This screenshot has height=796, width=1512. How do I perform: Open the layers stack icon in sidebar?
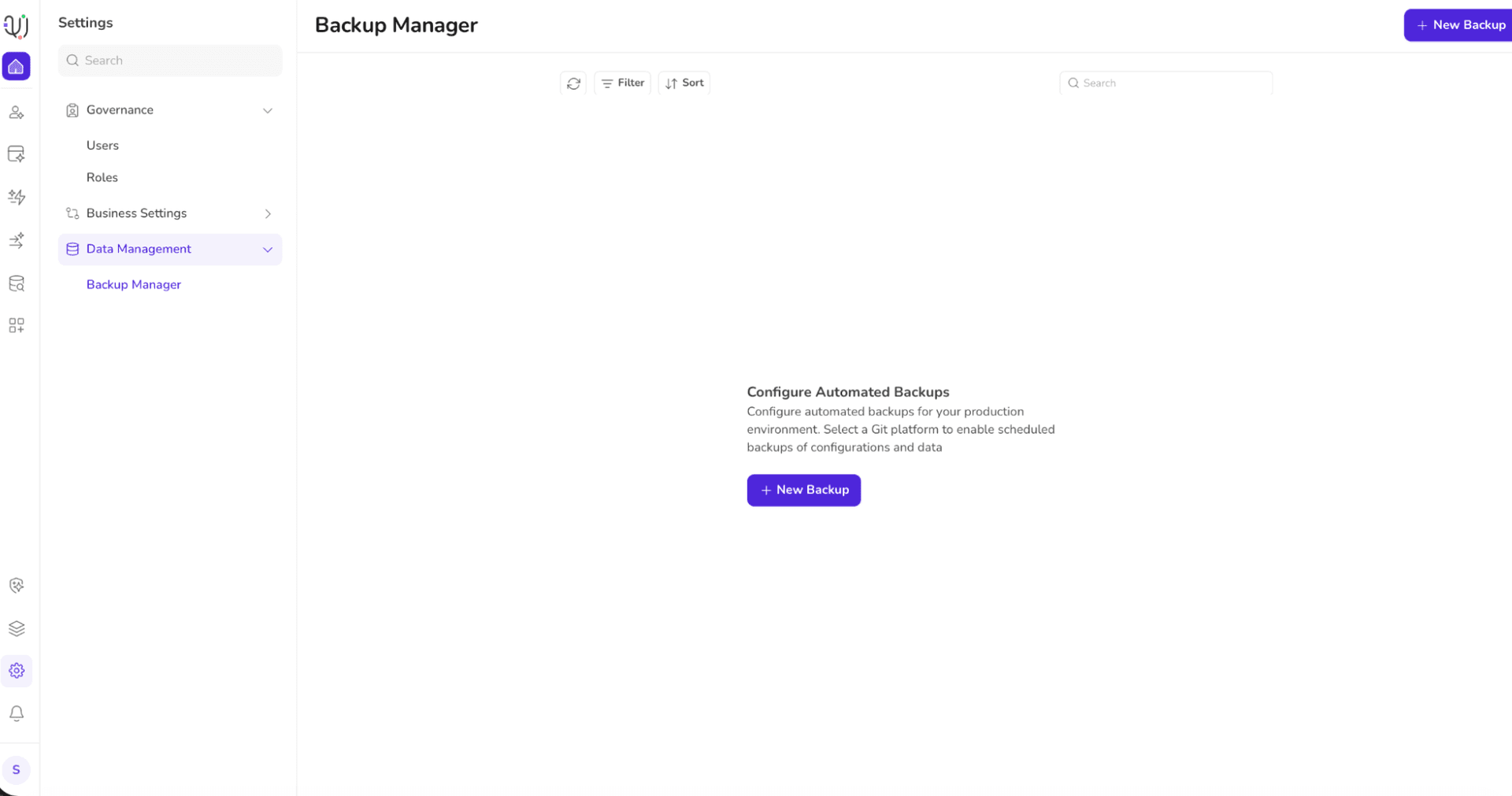click(x=16, y=628)
